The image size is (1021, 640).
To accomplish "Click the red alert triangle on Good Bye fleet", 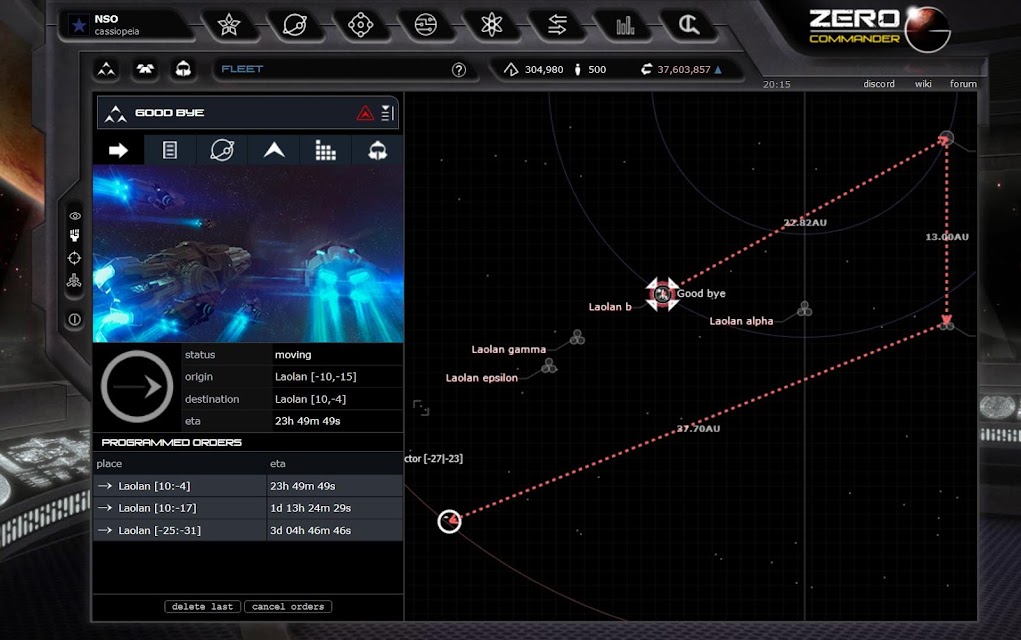I will point(365,113).
